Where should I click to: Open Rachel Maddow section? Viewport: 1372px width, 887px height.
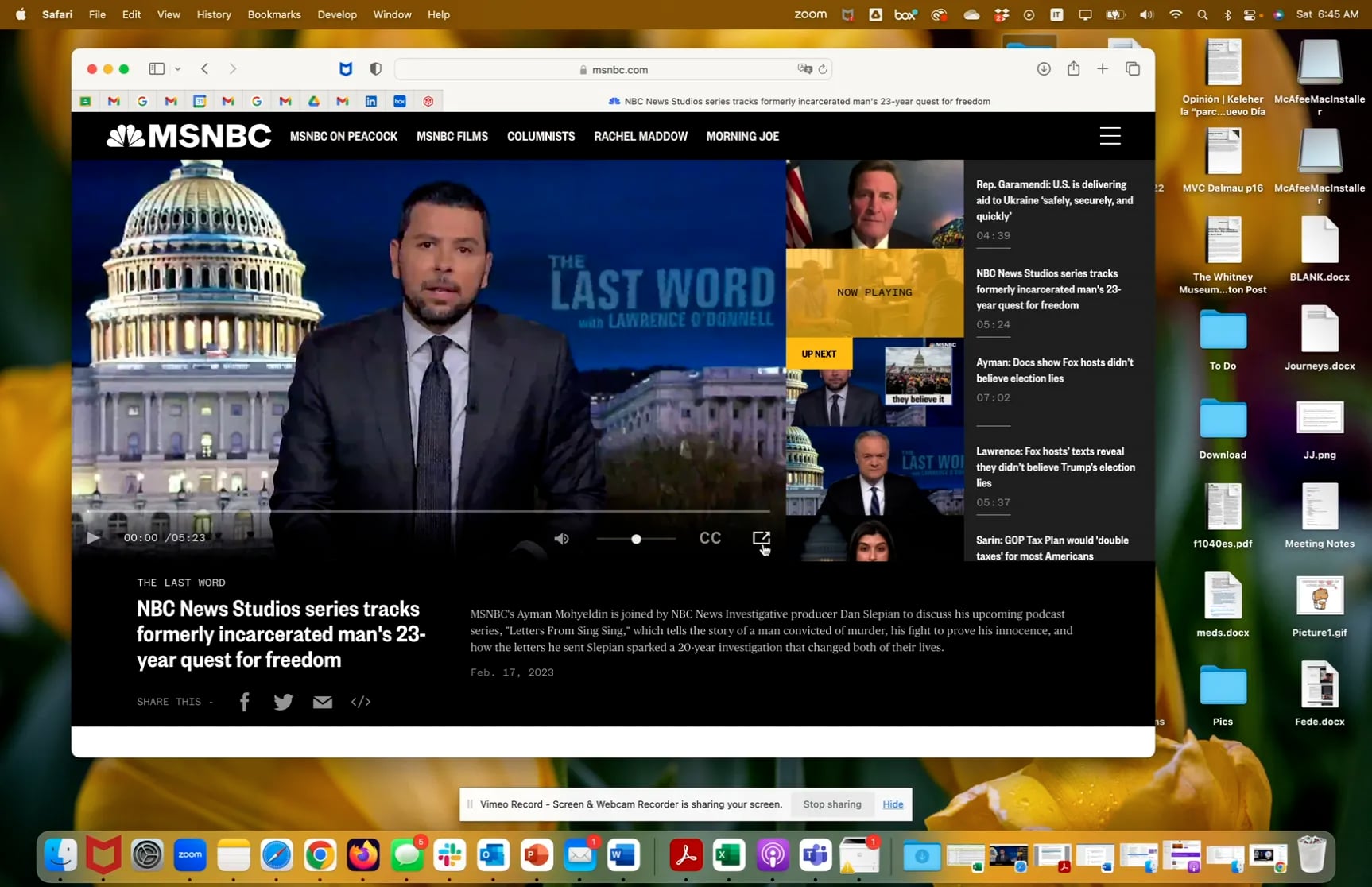coord(640,137)
